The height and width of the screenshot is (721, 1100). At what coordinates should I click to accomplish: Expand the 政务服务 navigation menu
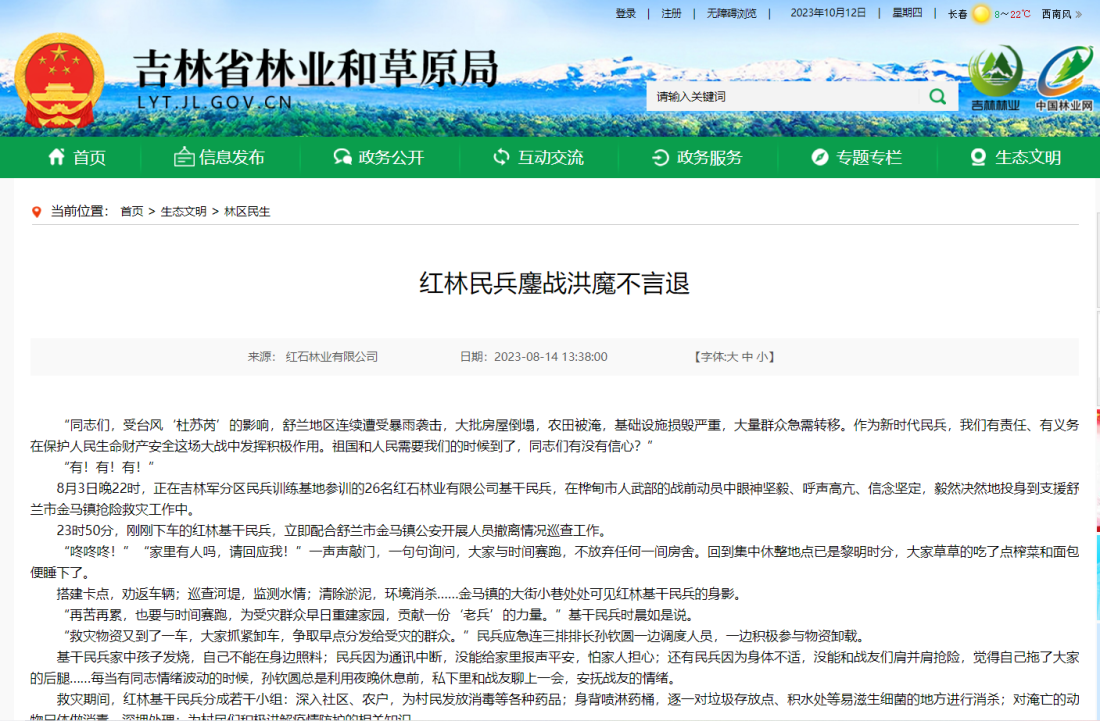tap(696, 157)
